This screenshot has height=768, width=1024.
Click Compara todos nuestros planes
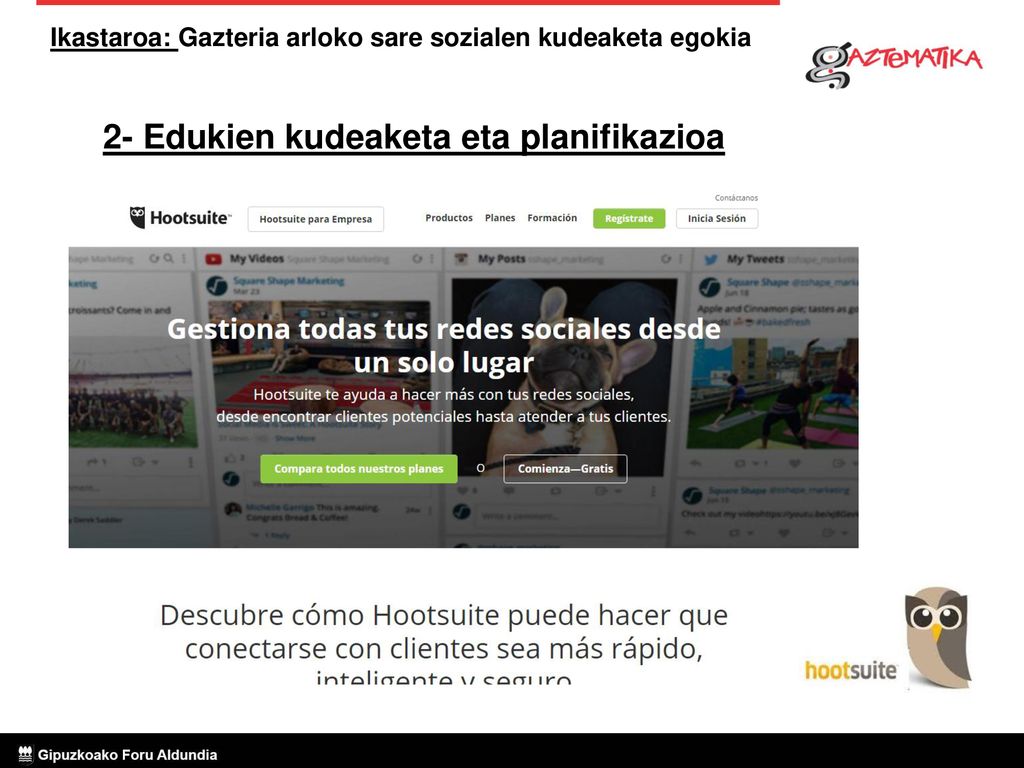point(359,469)
